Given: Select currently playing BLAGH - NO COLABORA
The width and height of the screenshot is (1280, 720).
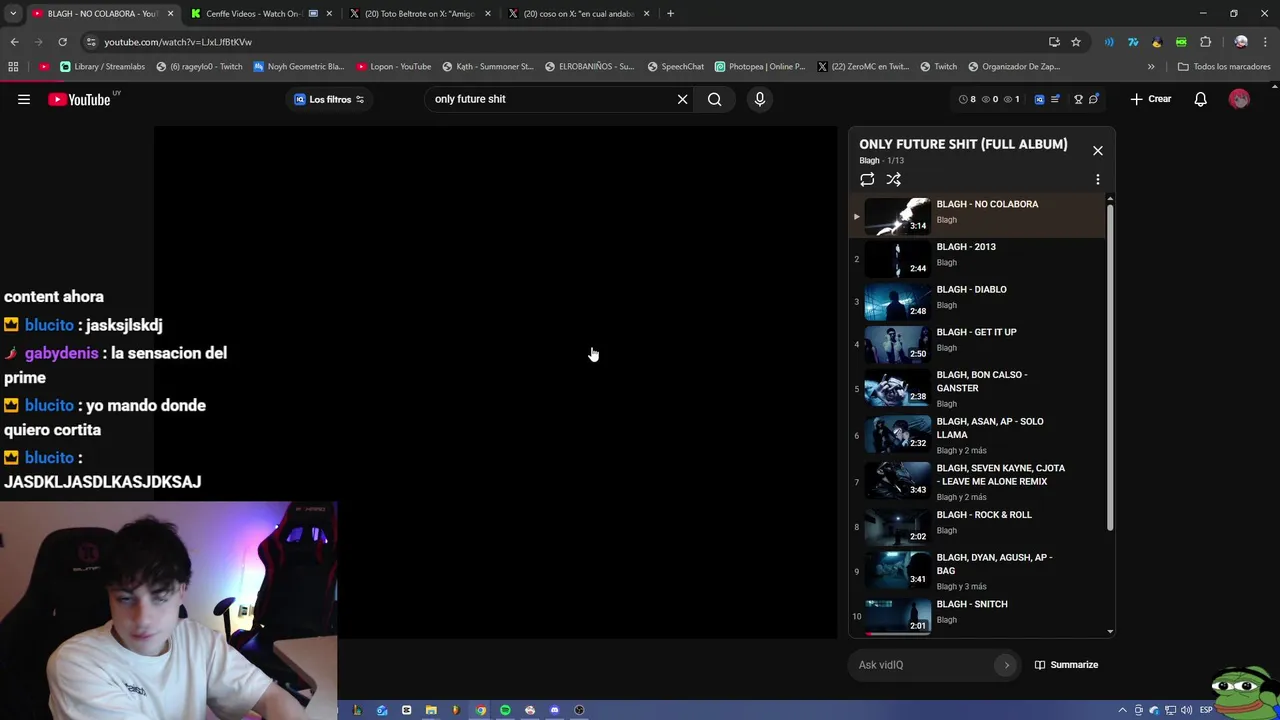Looking at the screenshot, I should tap(978, 216).
